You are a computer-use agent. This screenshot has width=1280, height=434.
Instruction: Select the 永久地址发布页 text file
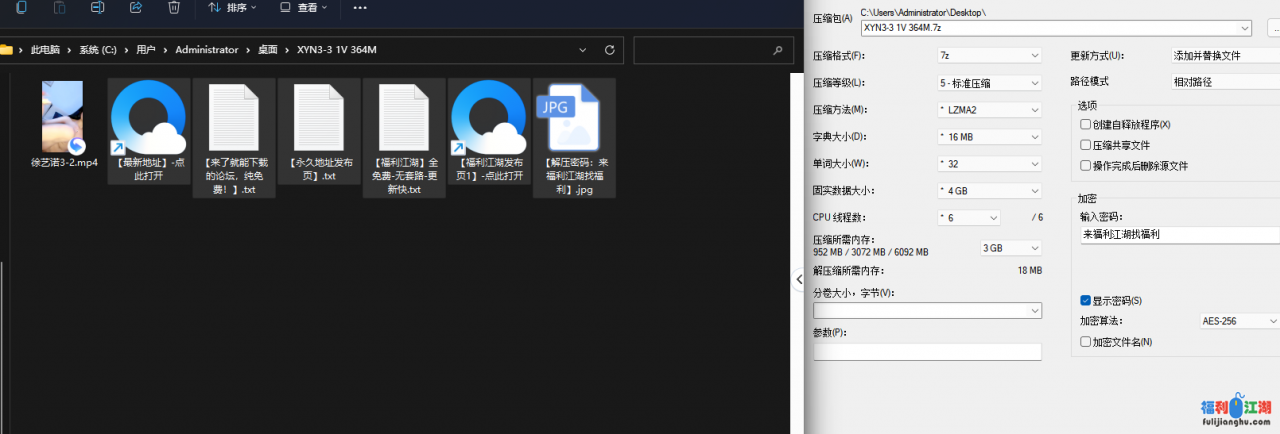(x=319, y=118)
